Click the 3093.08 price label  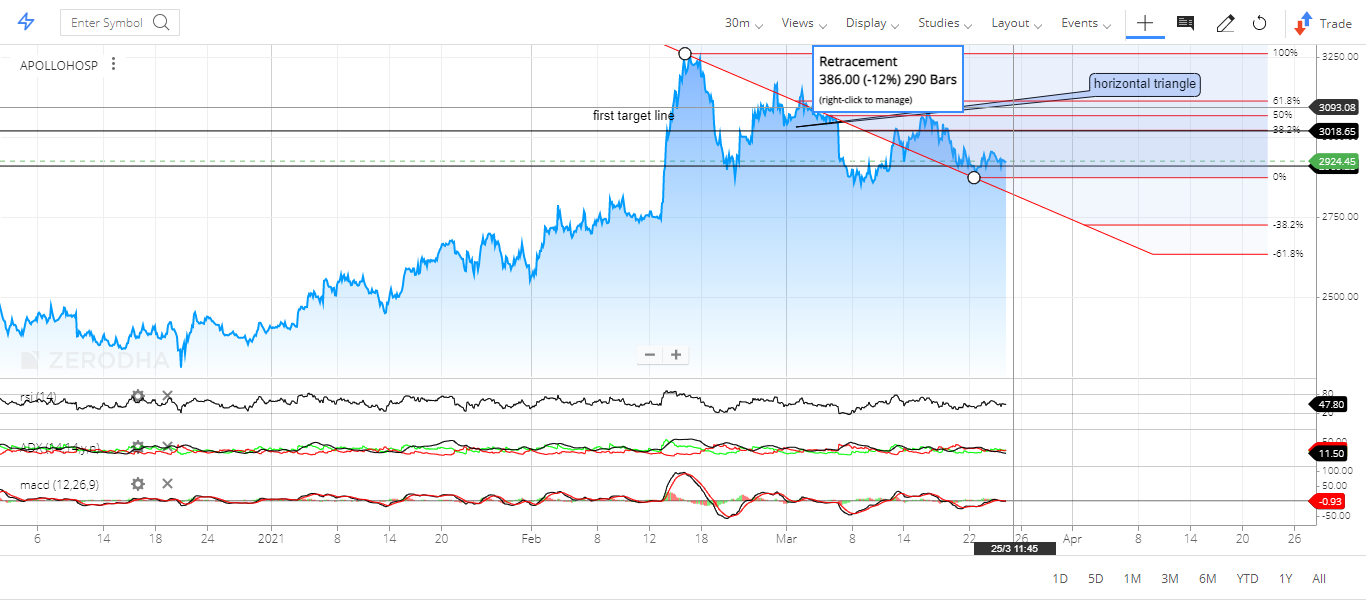point(1336,107)
